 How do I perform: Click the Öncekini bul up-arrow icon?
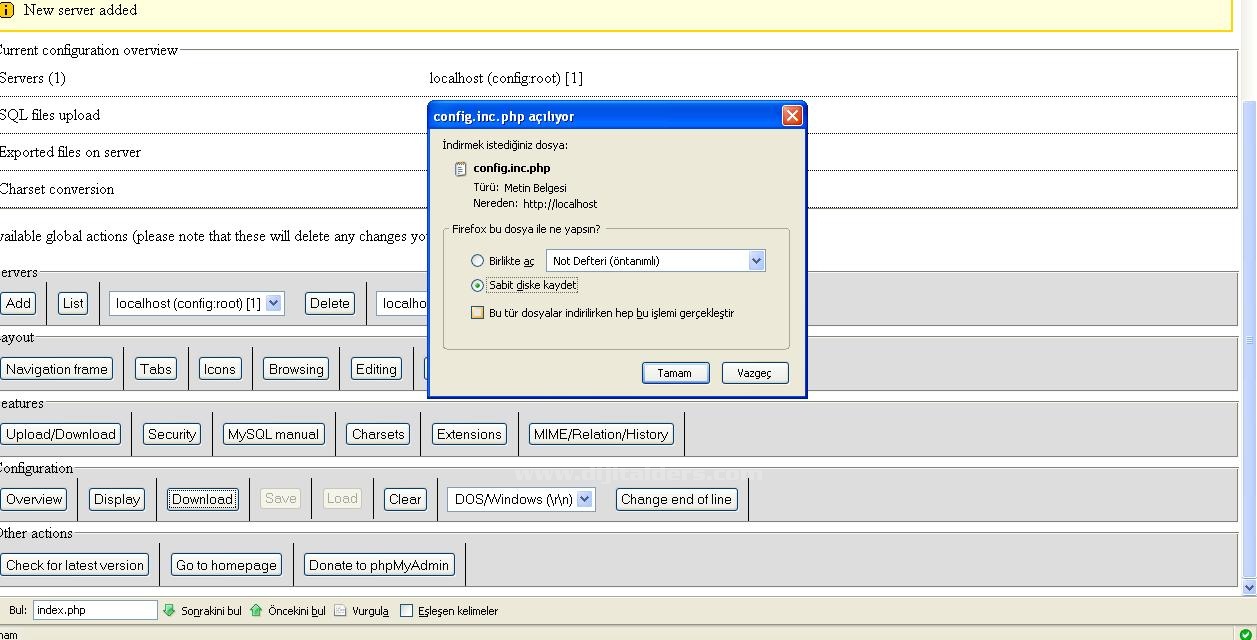point(256,610)
